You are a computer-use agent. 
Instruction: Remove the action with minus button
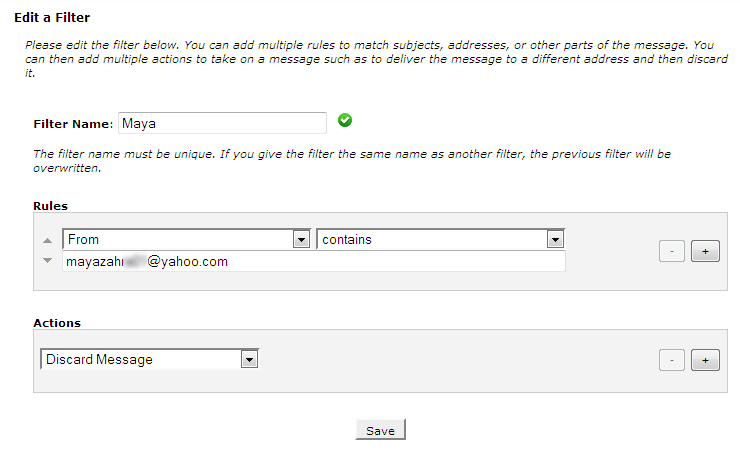coord(672,360)
